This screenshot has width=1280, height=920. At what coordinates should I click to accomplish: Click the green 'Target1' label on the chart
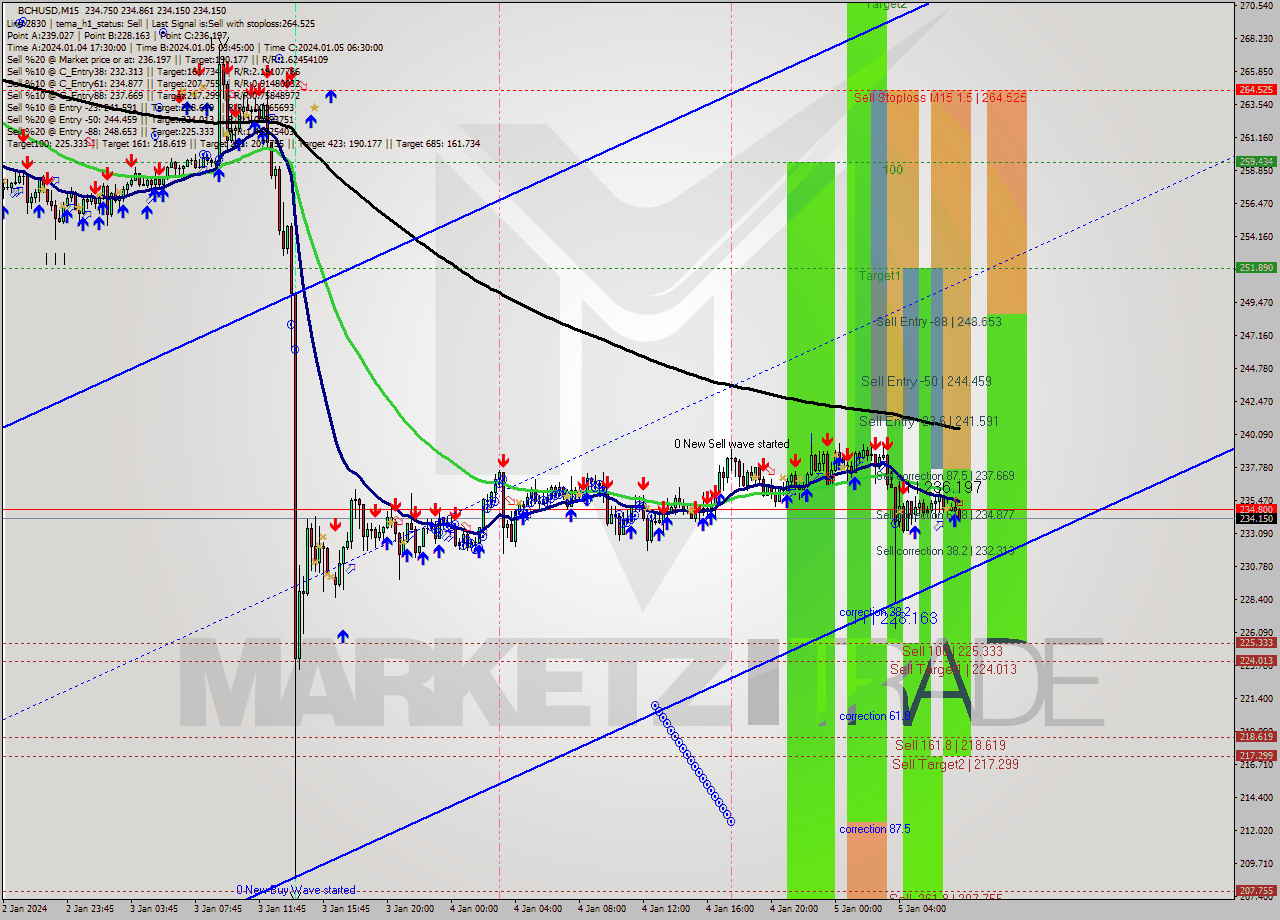pos(880,274)
